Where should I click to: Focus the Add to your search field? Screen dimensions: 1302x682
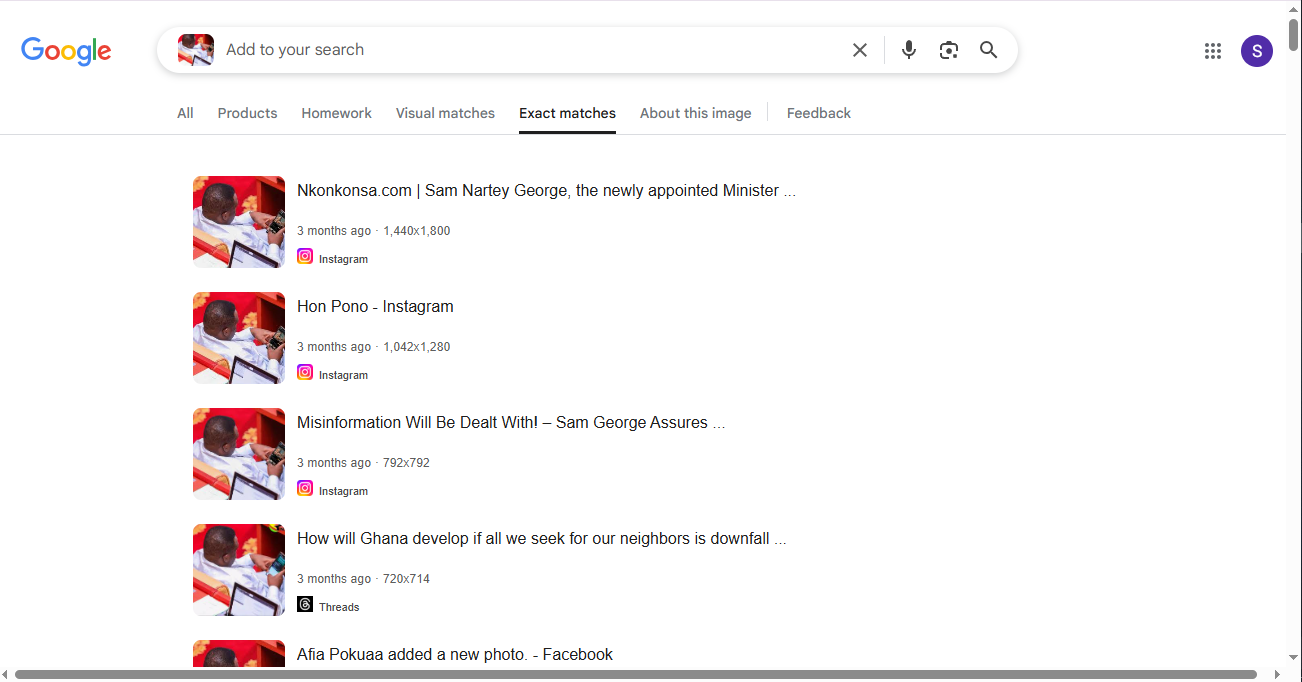coord(530,50)
